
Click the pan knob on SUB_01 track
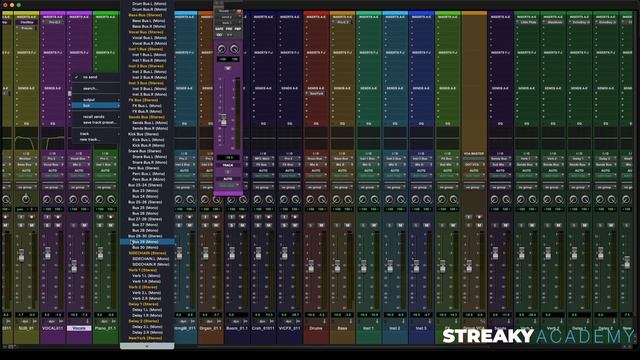click(x=26, y=199)
